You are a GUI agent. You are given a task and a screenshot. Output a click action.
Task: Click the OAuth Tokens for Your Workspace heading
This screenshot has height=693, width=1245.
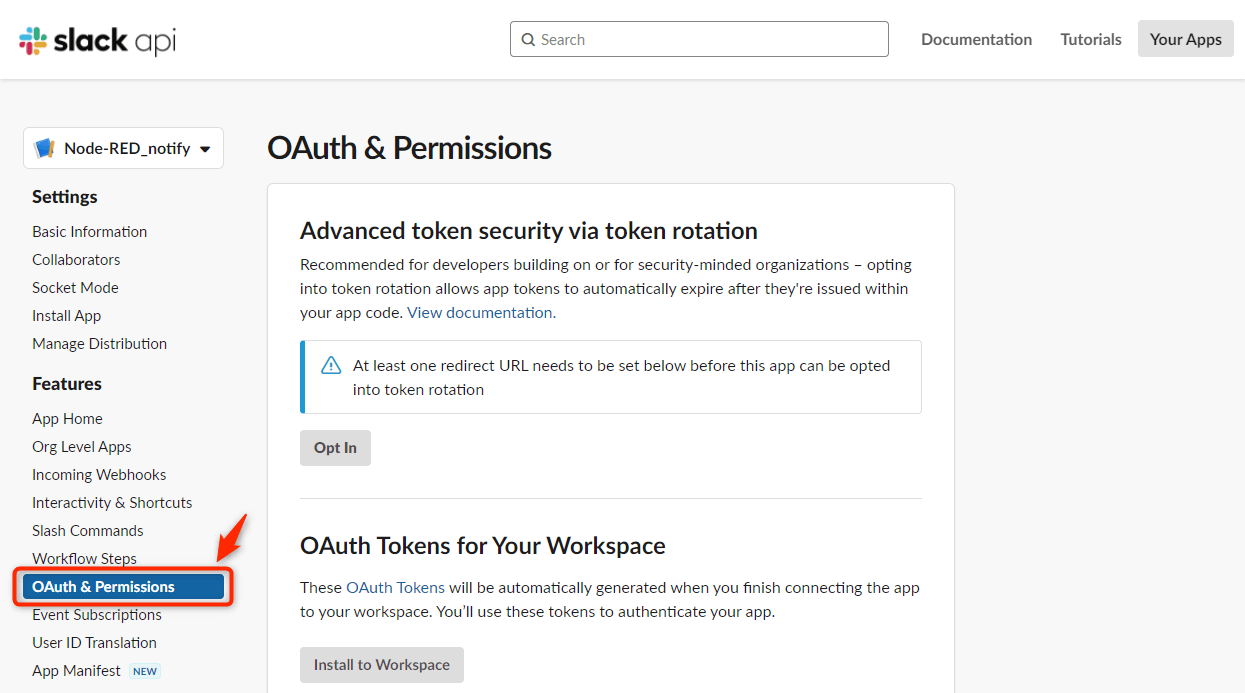(x=483, y=546)
